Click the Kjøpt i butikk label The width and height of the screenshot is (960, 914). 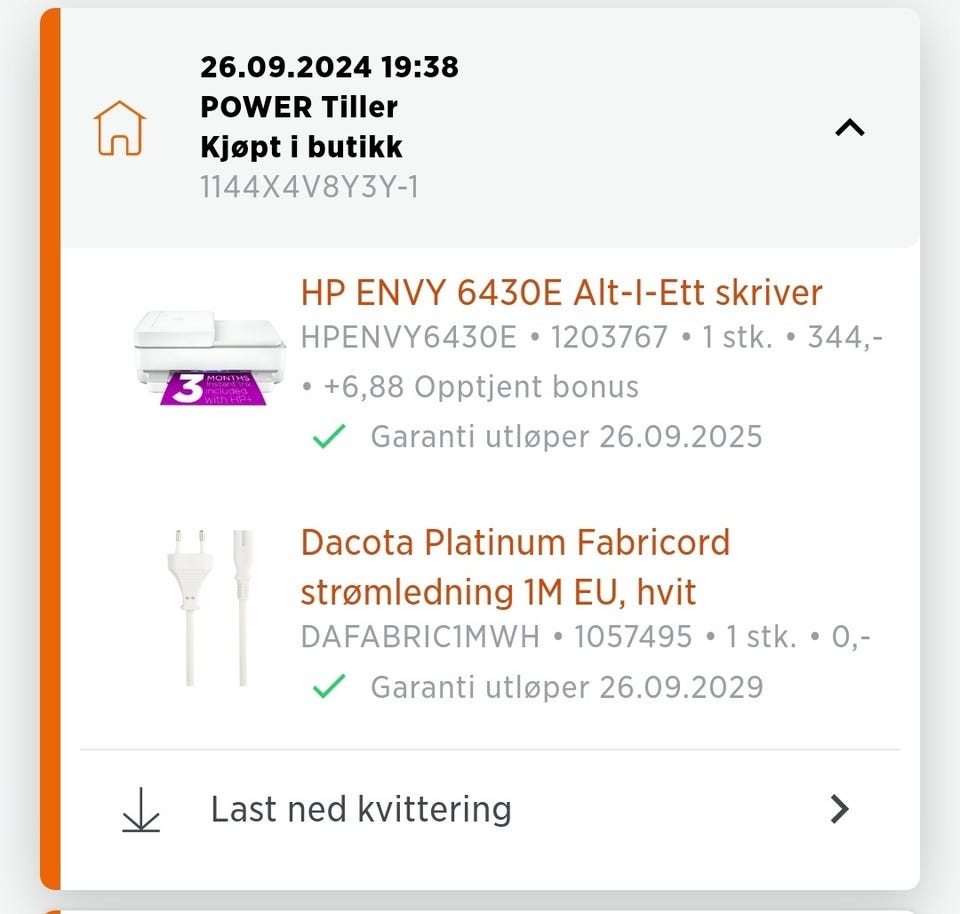(x=301, y=147)
